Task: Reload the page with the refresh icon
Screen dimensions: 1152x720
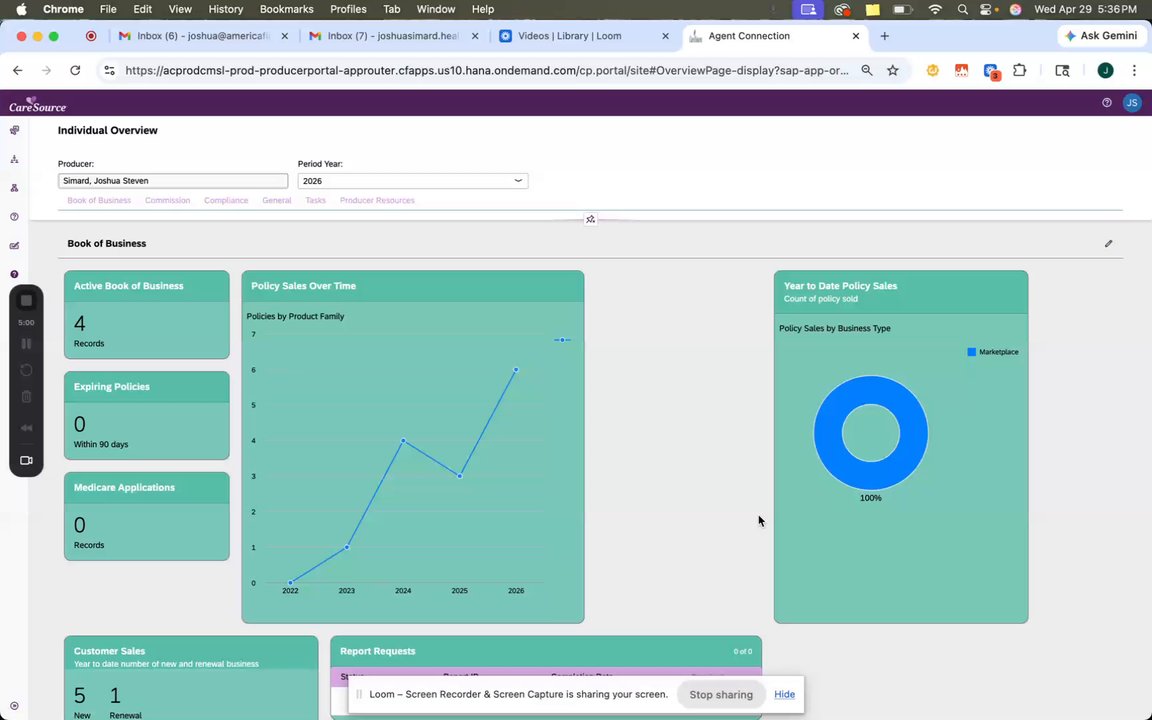Action: (x=75, y=71)
